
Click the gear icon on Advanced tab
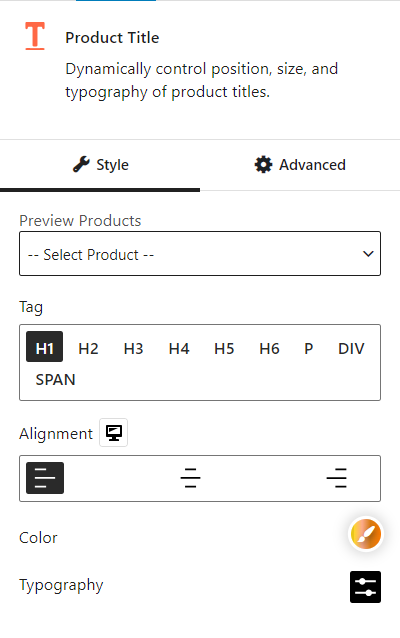[263, 164]
